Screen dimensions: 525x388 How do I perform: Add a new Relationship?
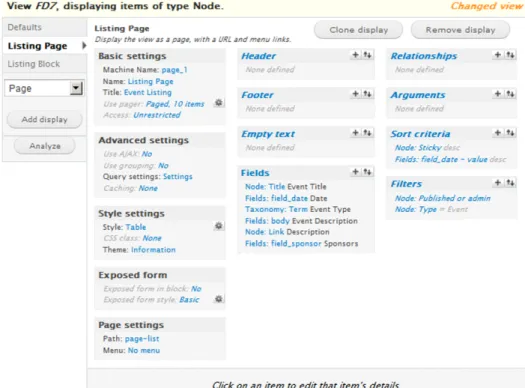[498, 55]
